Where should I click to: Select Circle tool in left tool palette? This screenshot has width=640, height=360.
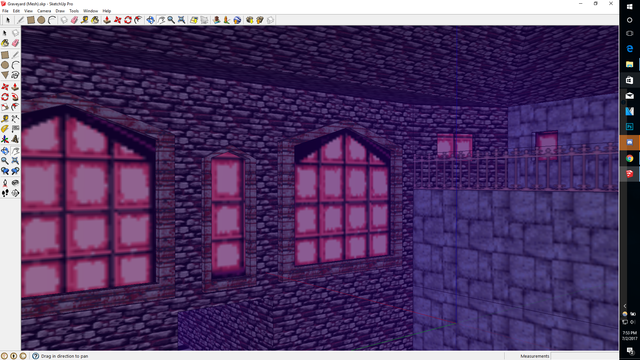point(5,65)
